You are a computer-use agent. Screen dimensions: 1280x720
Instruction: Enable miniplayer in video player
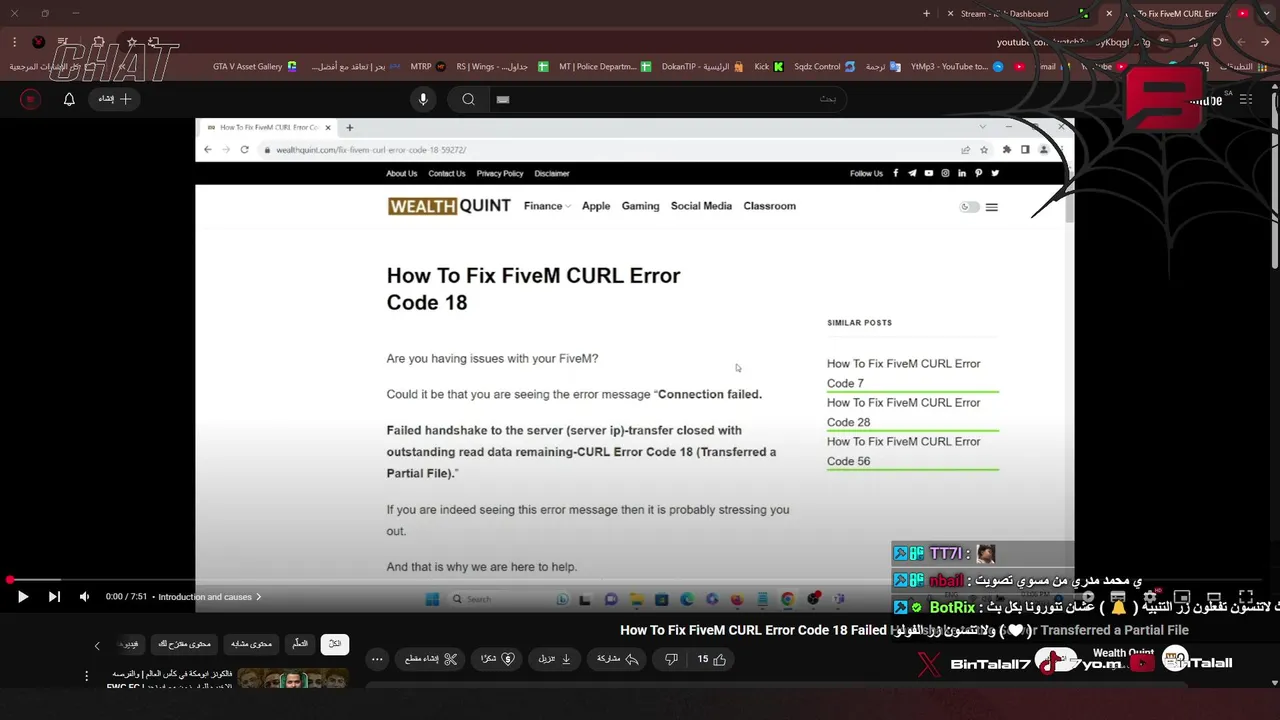click(1182, 597)
